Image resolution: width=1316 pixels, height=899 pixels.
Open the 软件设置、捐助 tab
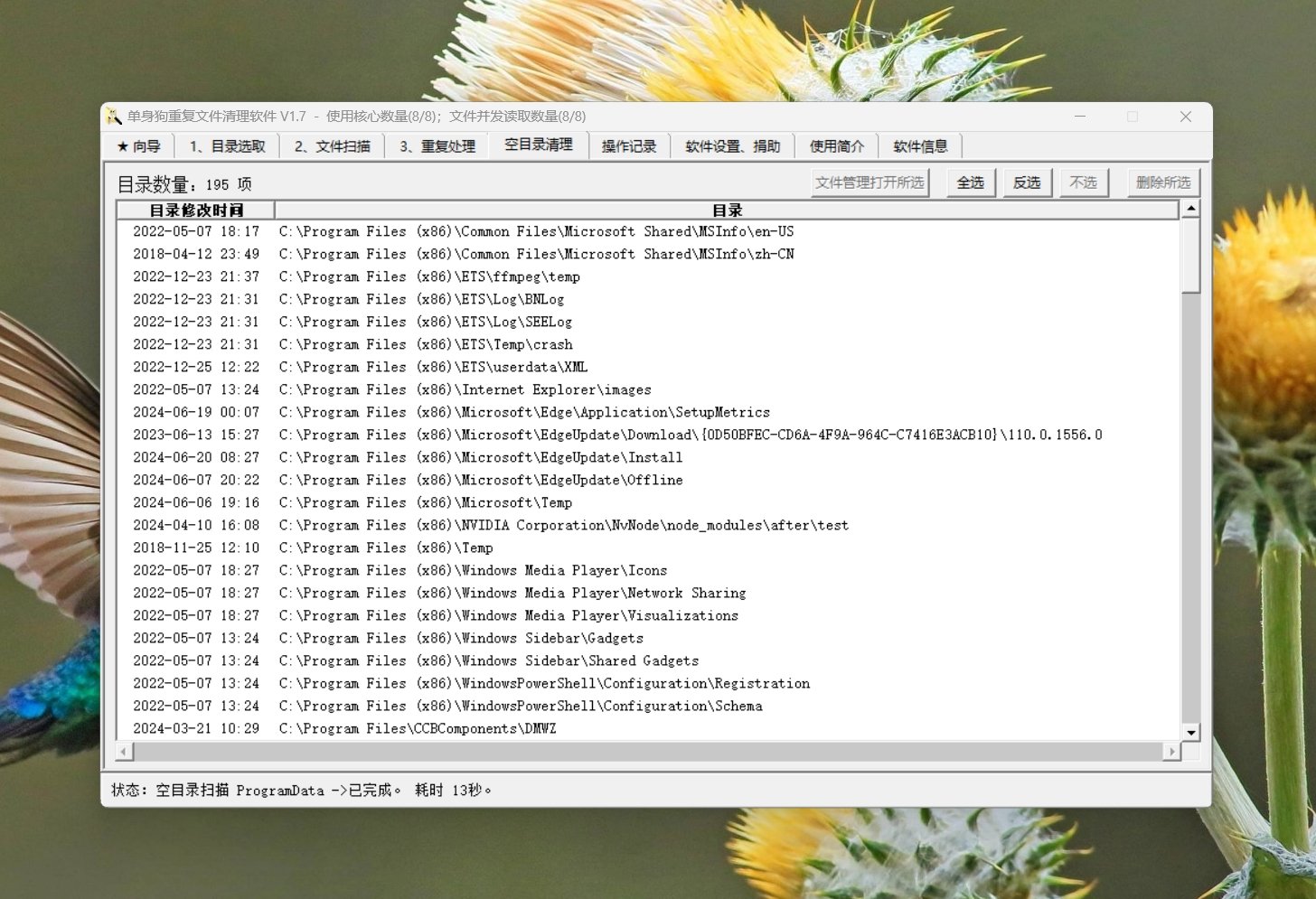pos(732,146)
